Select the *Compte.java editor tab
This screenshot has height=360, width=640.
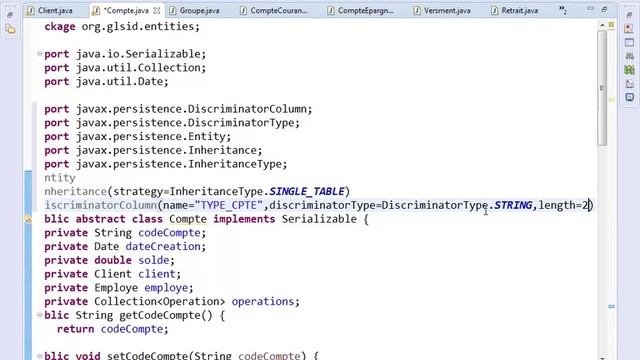click(x=126, y=11)
